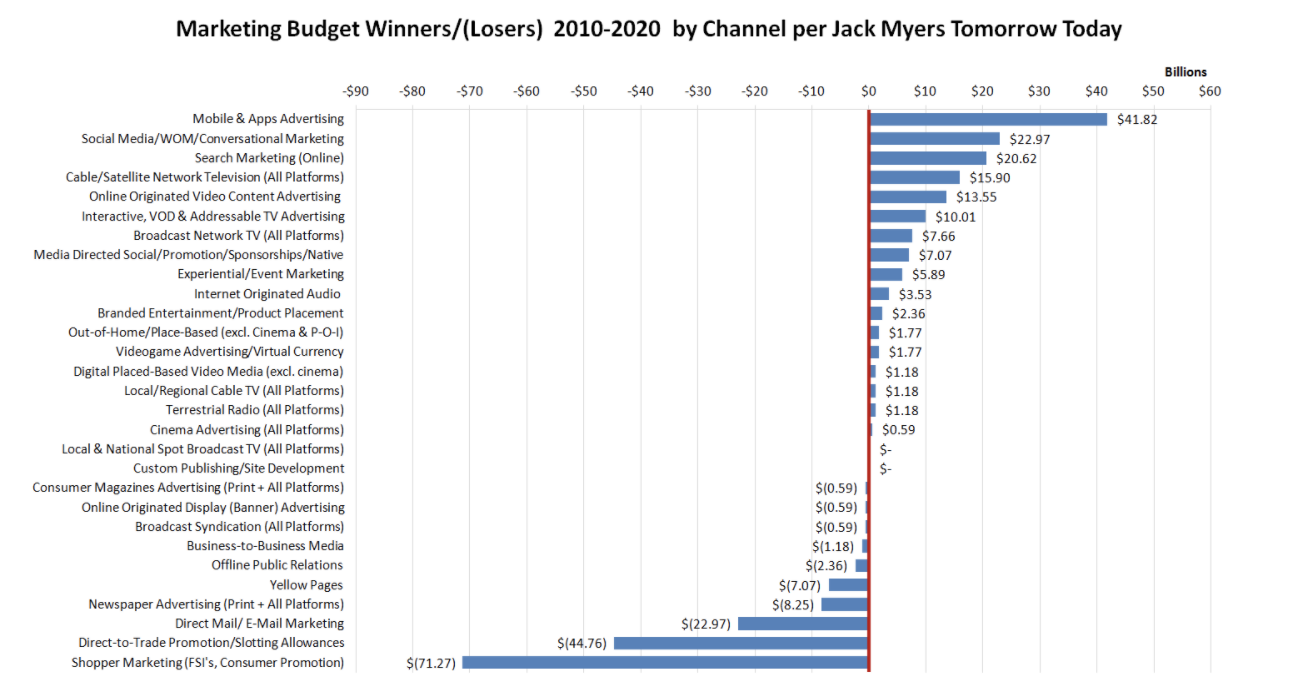Click the $0 axis tick label
The image size is (1298, 700).
868,91
